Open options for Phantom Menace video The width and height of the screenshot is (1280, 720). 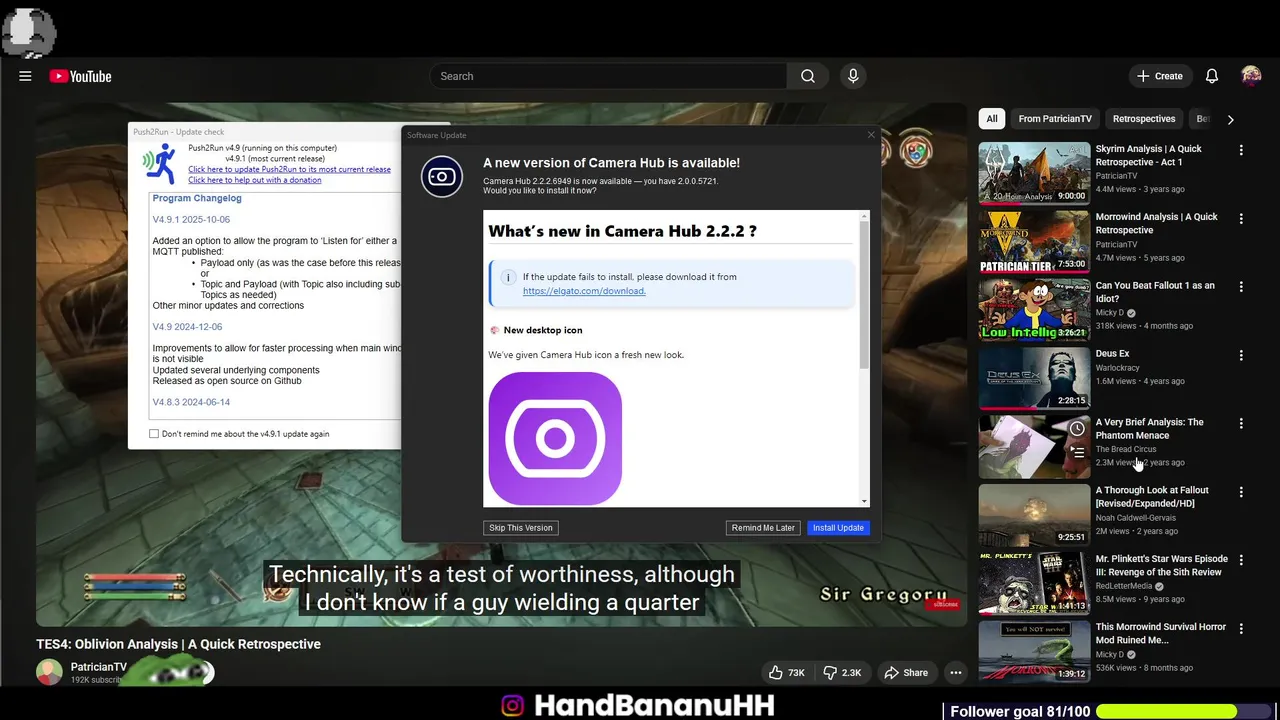pyautogui.click(x=1241, y=423)
